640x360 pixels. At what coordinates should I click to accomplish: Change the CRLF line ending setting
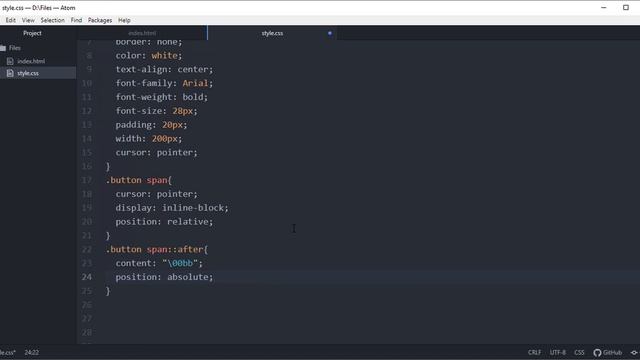coord(534,352)
